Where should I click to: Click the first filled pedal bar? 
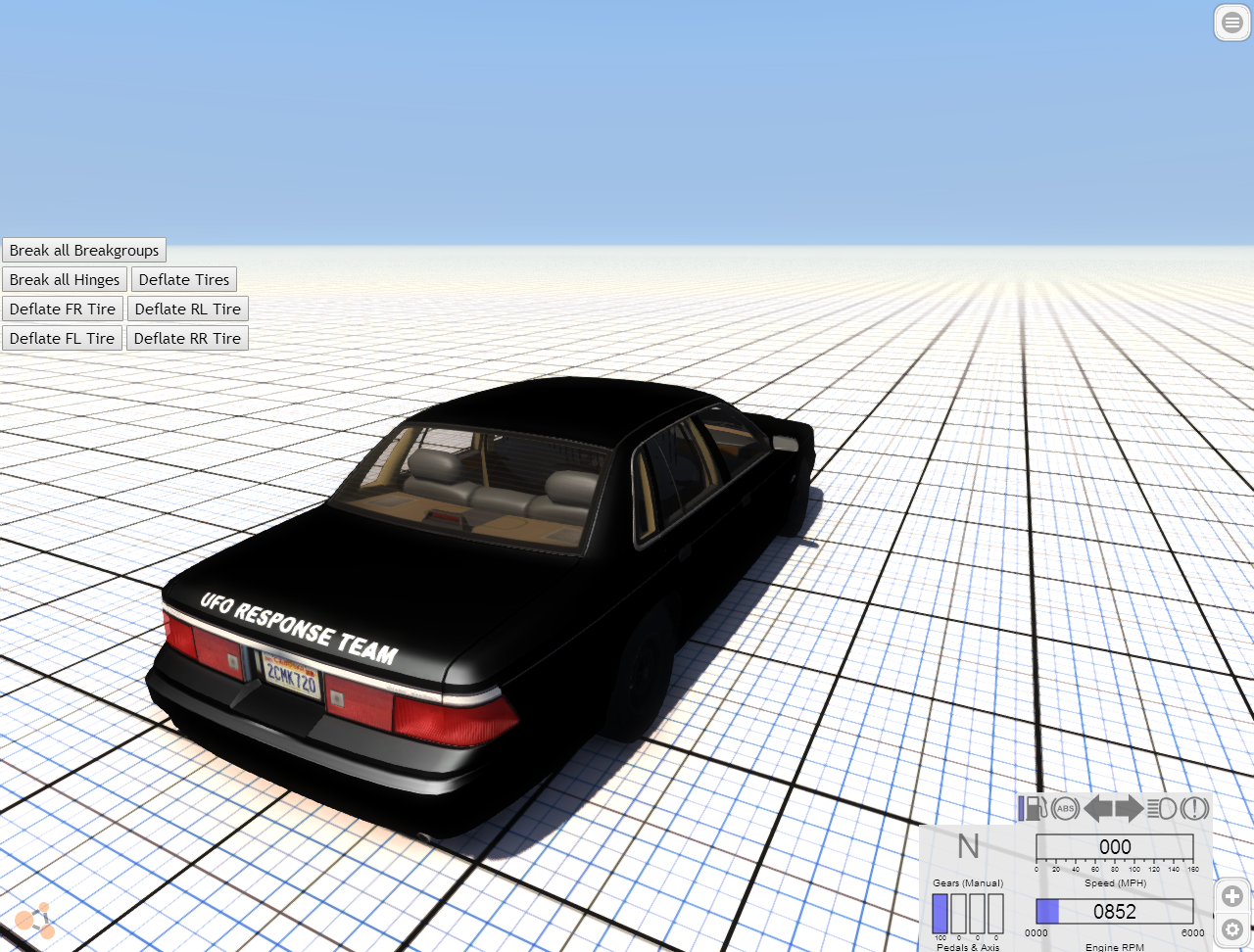940,914
